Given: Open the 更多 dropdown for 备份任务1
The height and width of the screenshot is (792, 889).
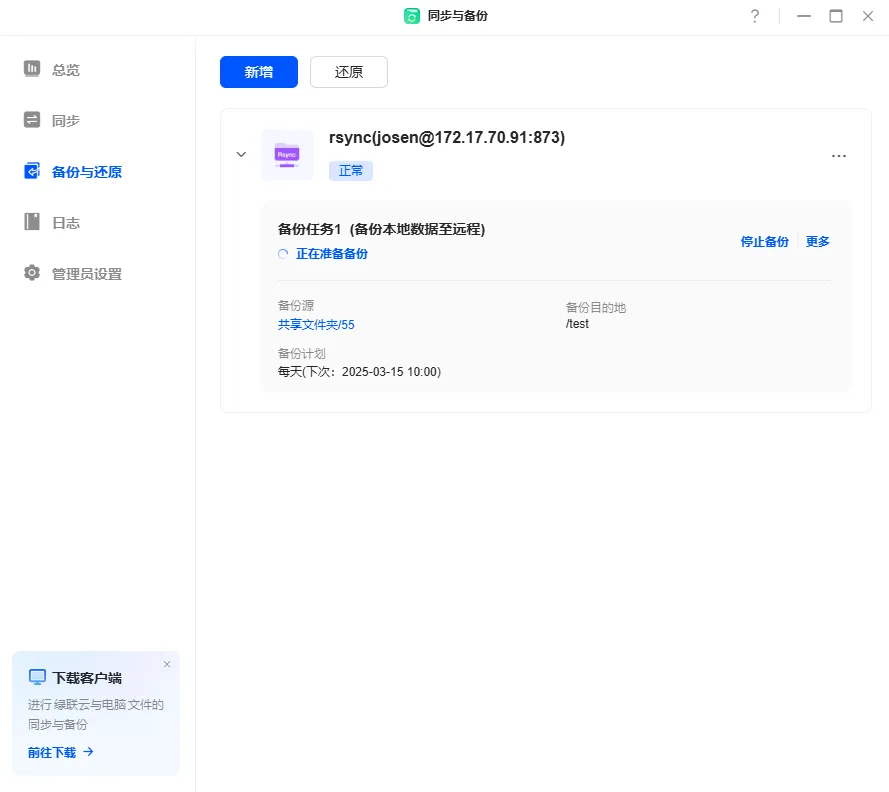Looking at the screenshot, I should [818, 242].
